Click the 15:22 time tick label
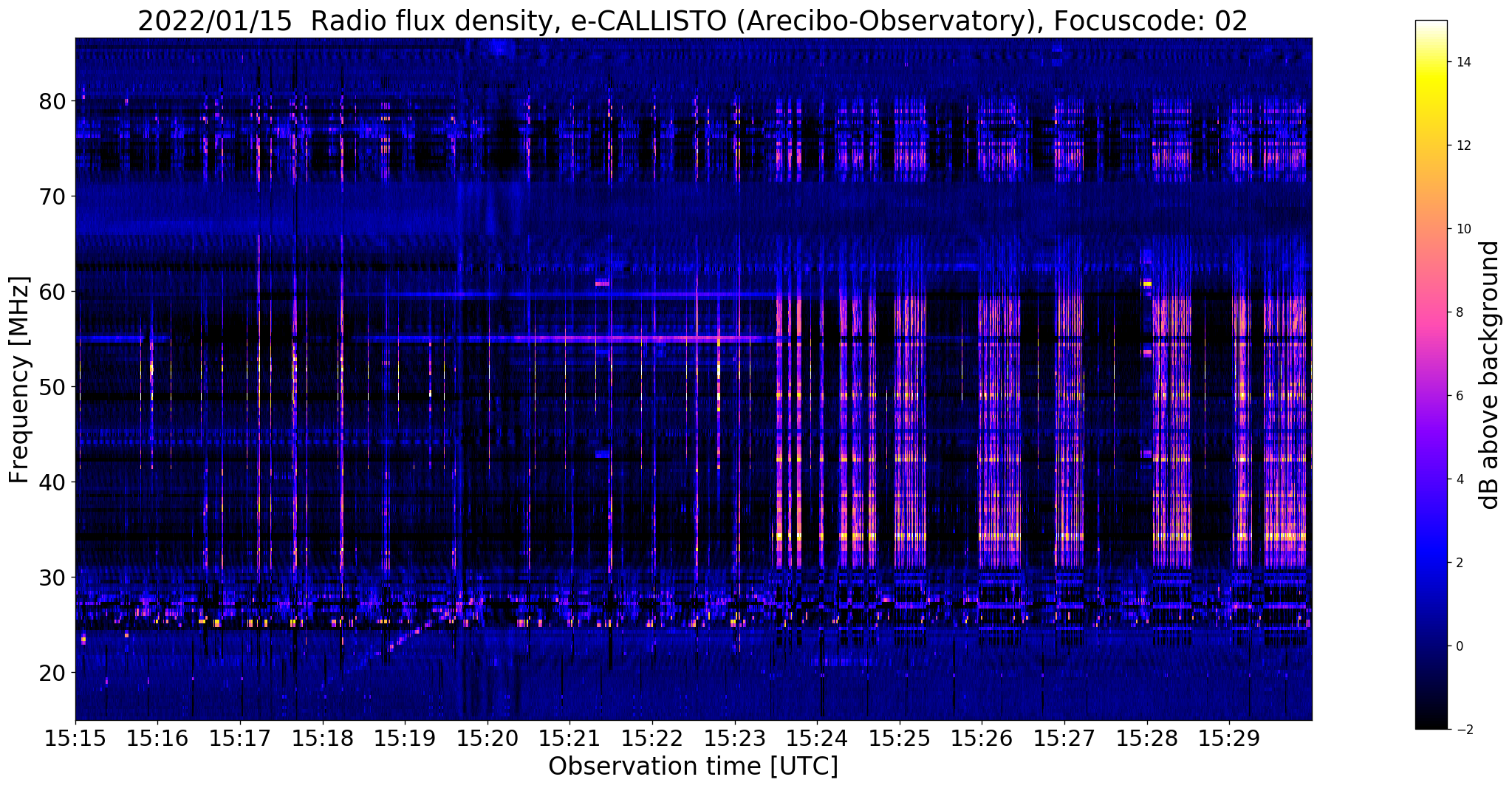This screenshot has width=1512, height=788. click(652, 739)
